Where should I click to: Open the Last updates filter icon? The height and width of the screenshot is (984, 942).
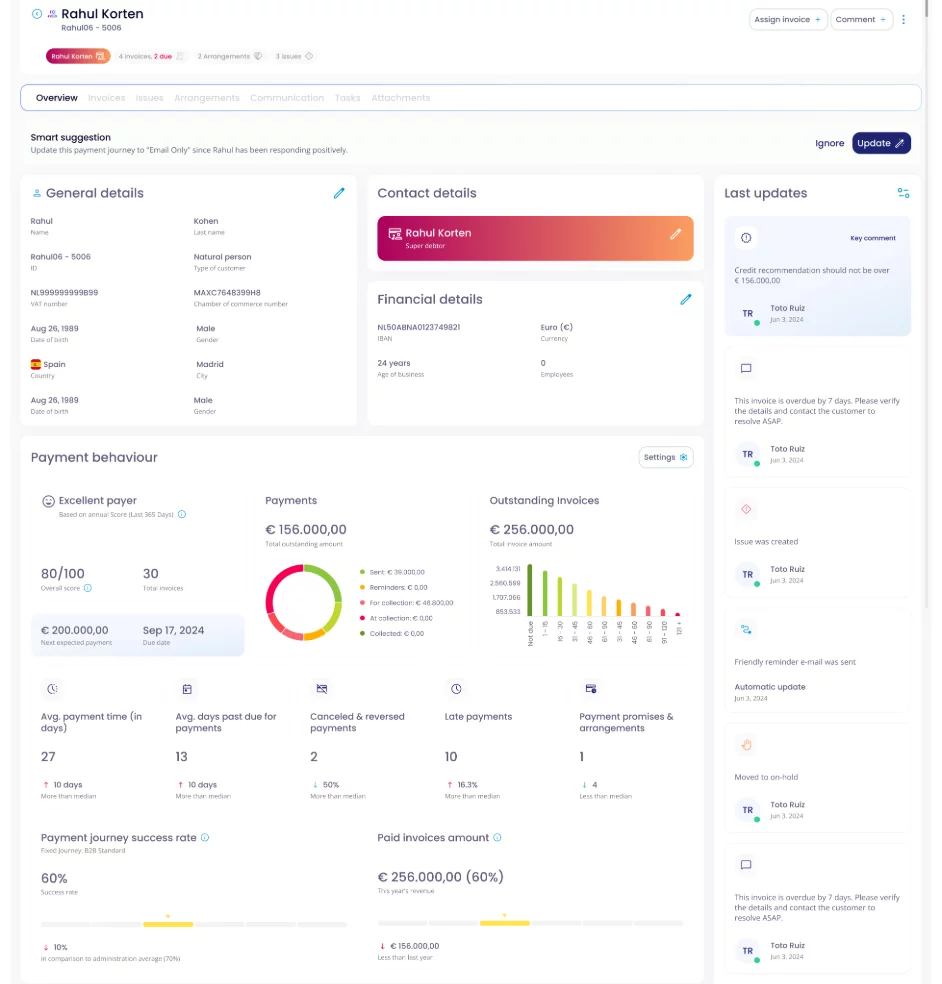click(904, 193)
